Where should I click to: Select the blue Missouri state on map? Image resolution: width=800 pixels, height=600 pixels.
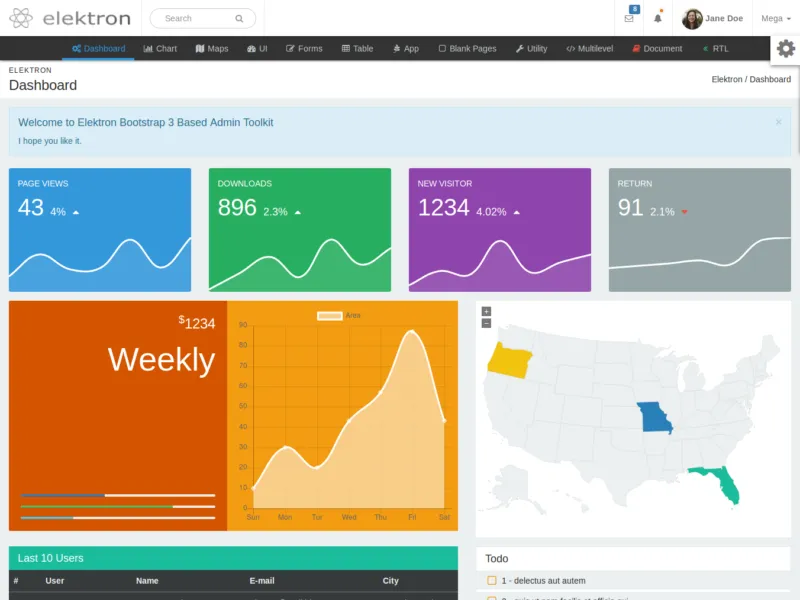(x=654, y=417)
